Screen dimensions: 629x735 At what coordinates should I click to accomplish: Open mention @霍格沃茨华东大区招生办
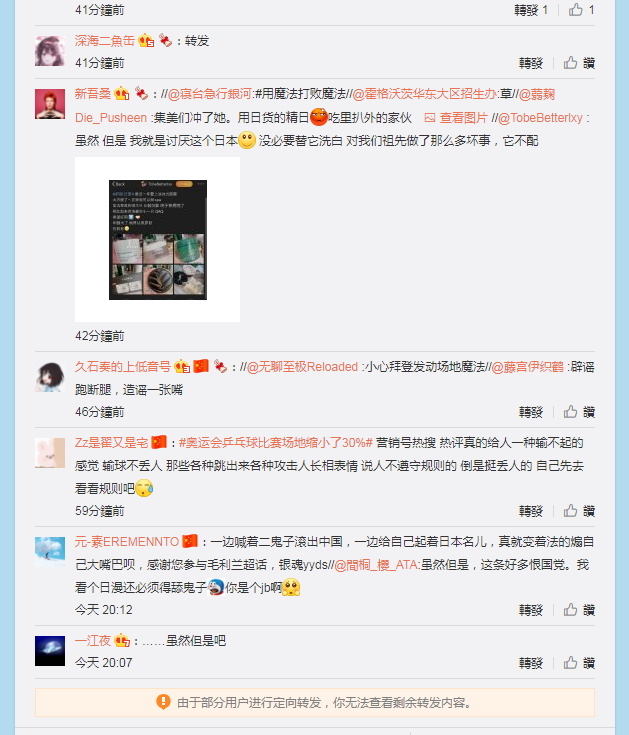coord(424,94)
